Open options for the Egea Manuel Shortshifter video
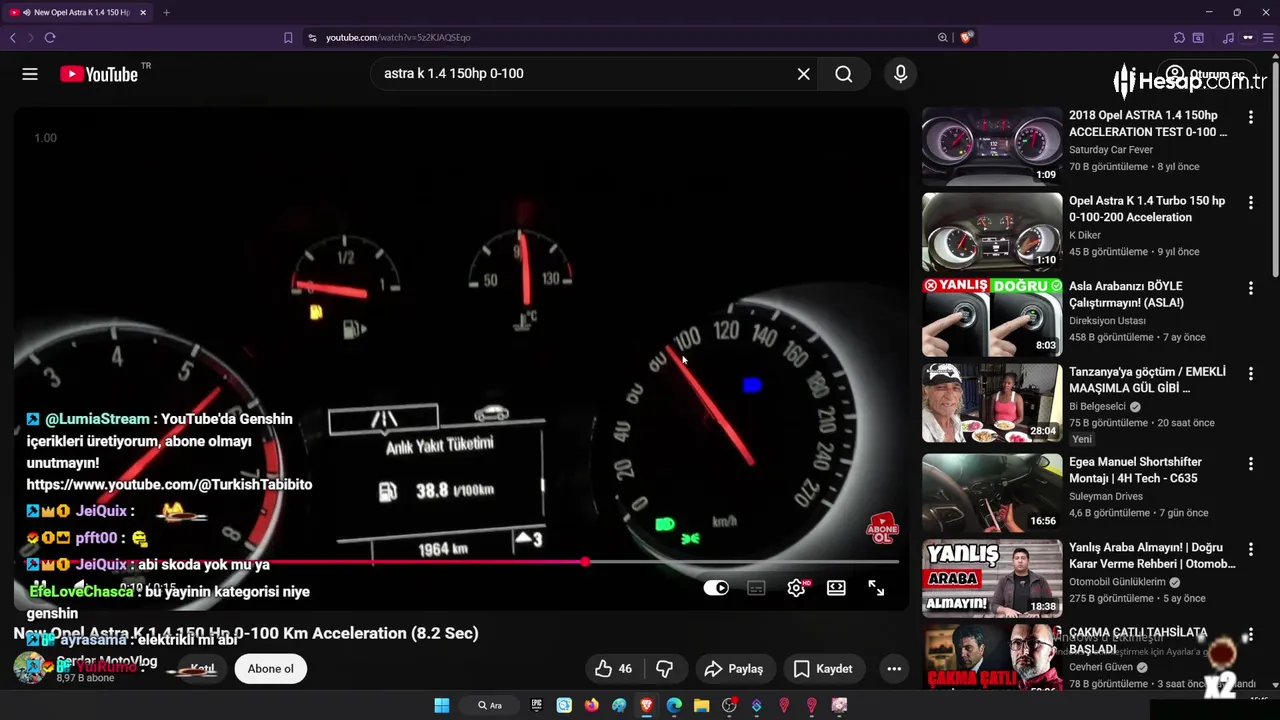The image size is (1280, 720). (x=1250, y=464)
